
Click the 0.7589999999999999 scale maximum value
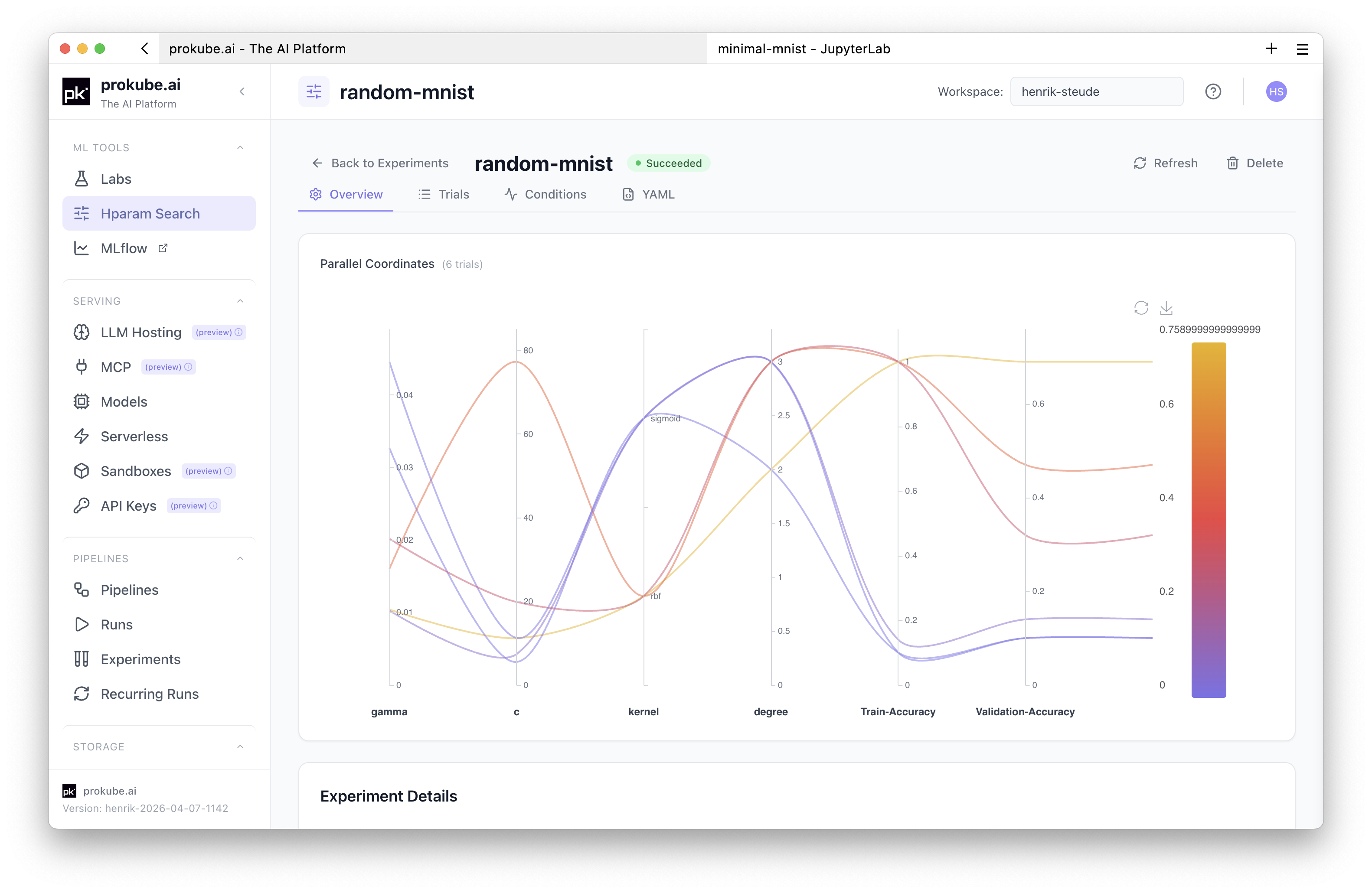pos(1209,329)
